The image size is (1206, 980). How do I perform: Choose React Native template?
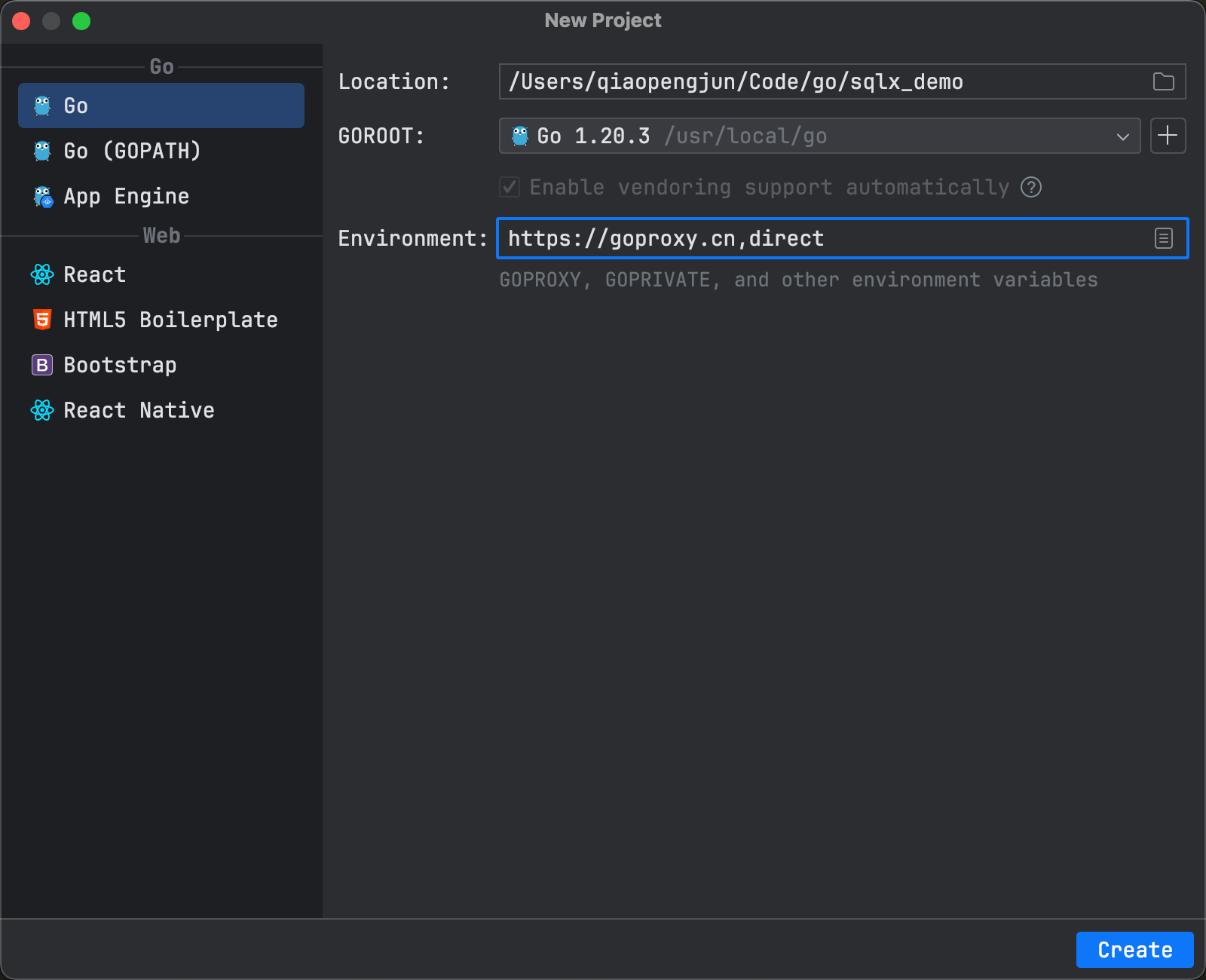tap(161, 410)
